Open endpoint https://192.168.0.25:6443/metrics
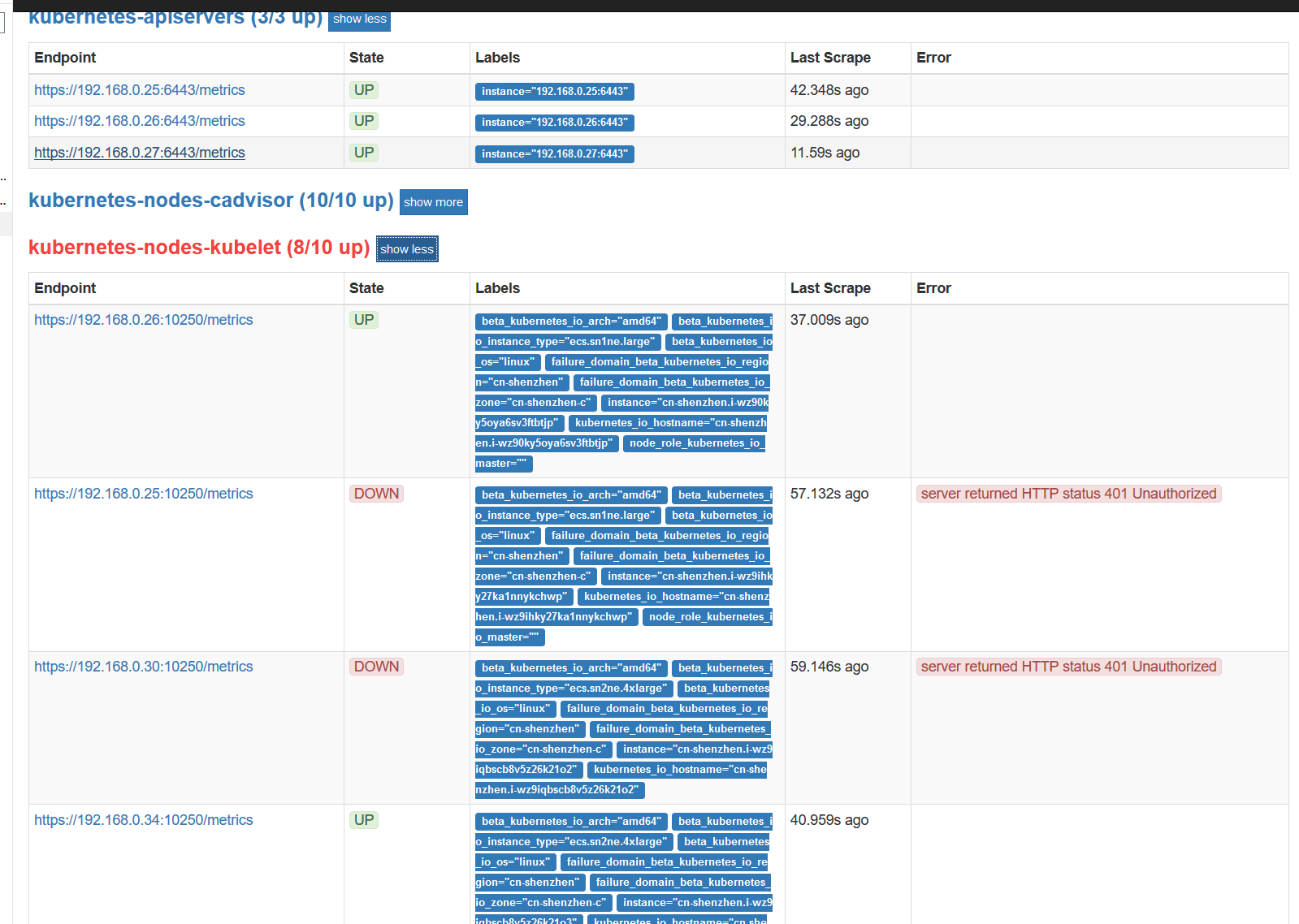The width and height of the screenshot is (1299, 924). [140, 90]
